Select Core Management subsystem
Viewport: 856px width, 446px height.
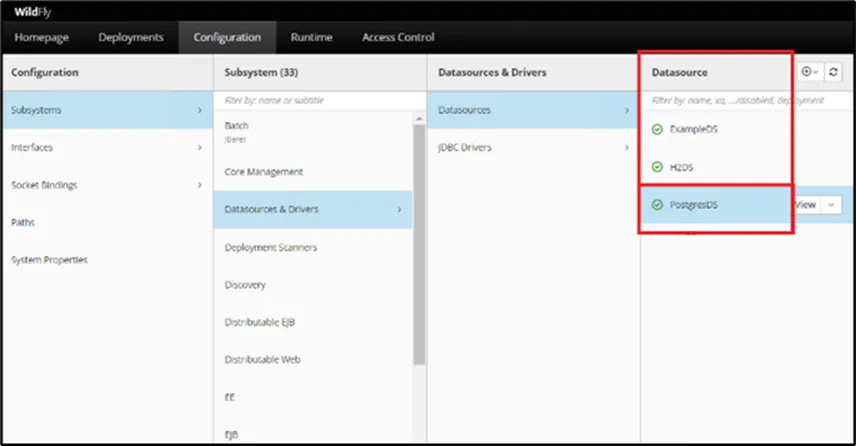(x=313, y=172)
